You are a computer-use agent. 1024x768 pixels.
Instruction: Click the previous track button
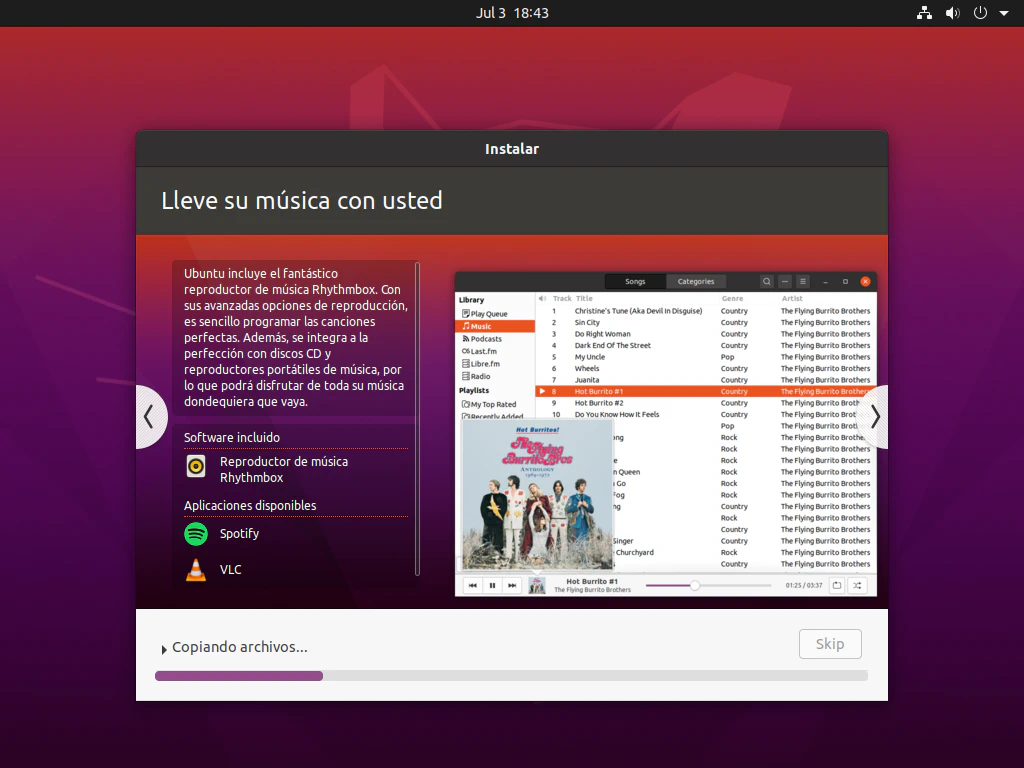(x=473, y=586)
